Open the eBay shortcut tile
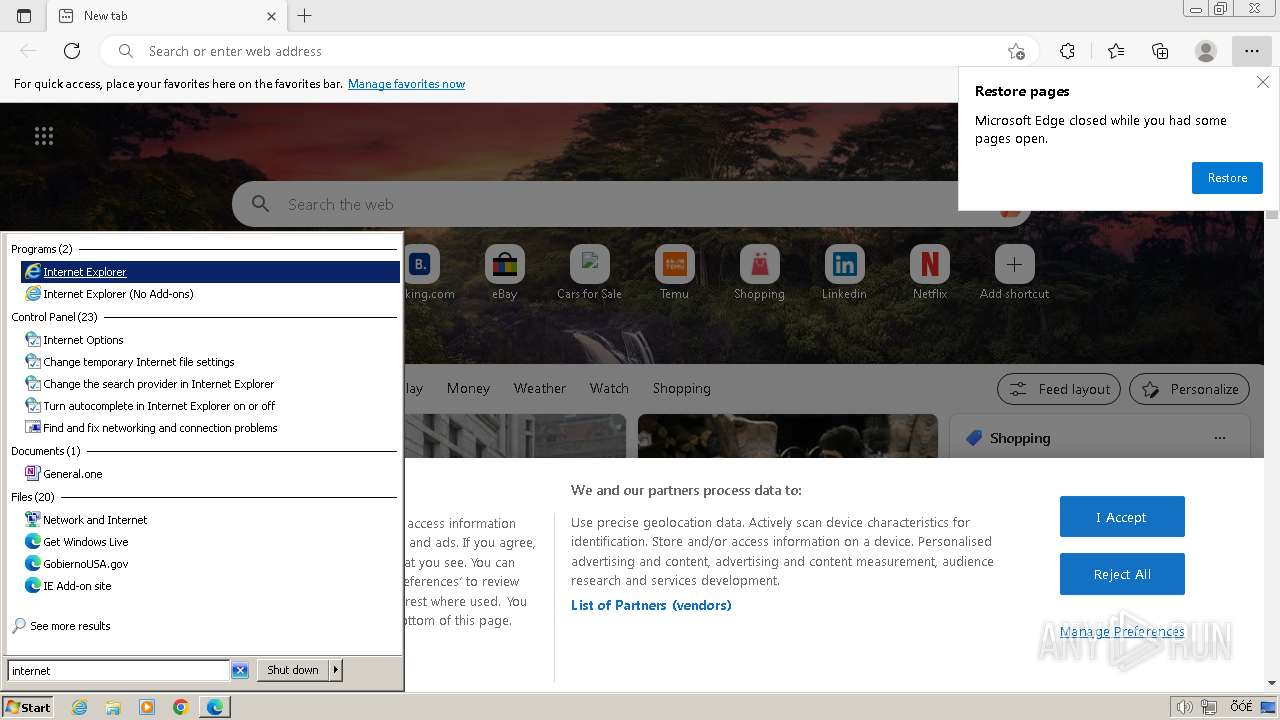 tap(504, 273)
